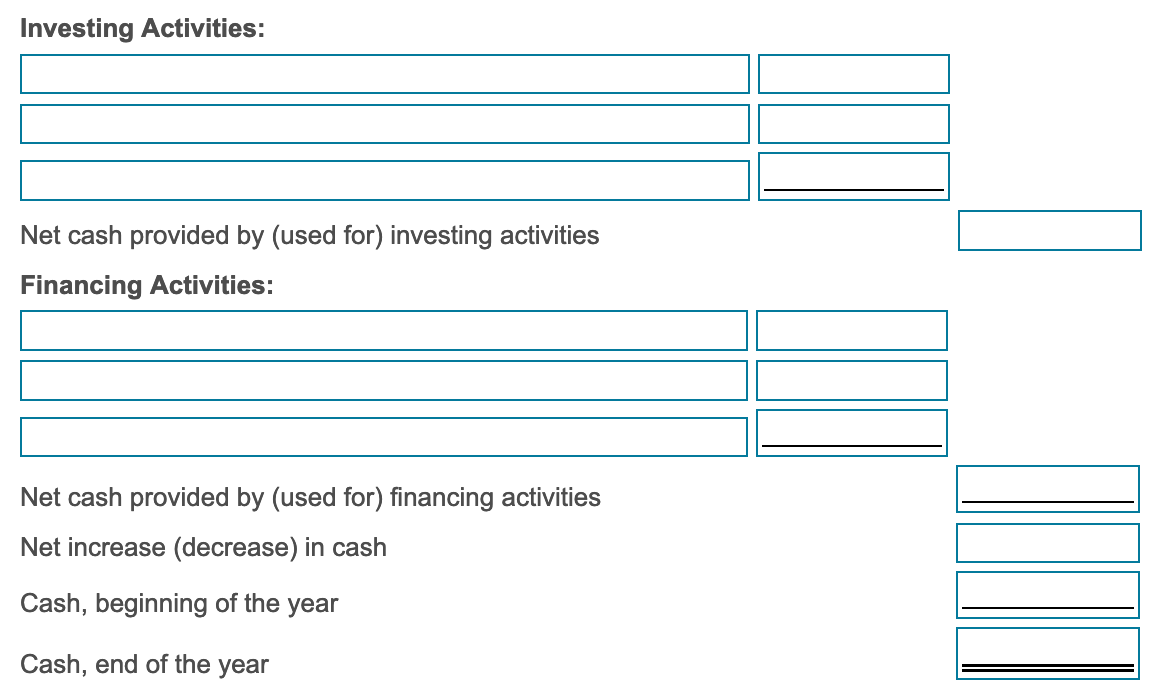Image resolution: width=1164 pixels, height=698 pixels.
Task: Click the first Investing Activities description field
Action: pyautogui.click(x=385, y=73)
